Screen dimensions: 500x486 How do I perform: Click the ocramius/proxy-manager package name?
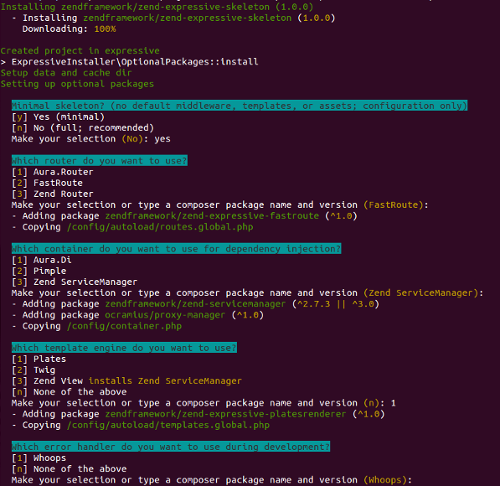(x=165, y=315)
